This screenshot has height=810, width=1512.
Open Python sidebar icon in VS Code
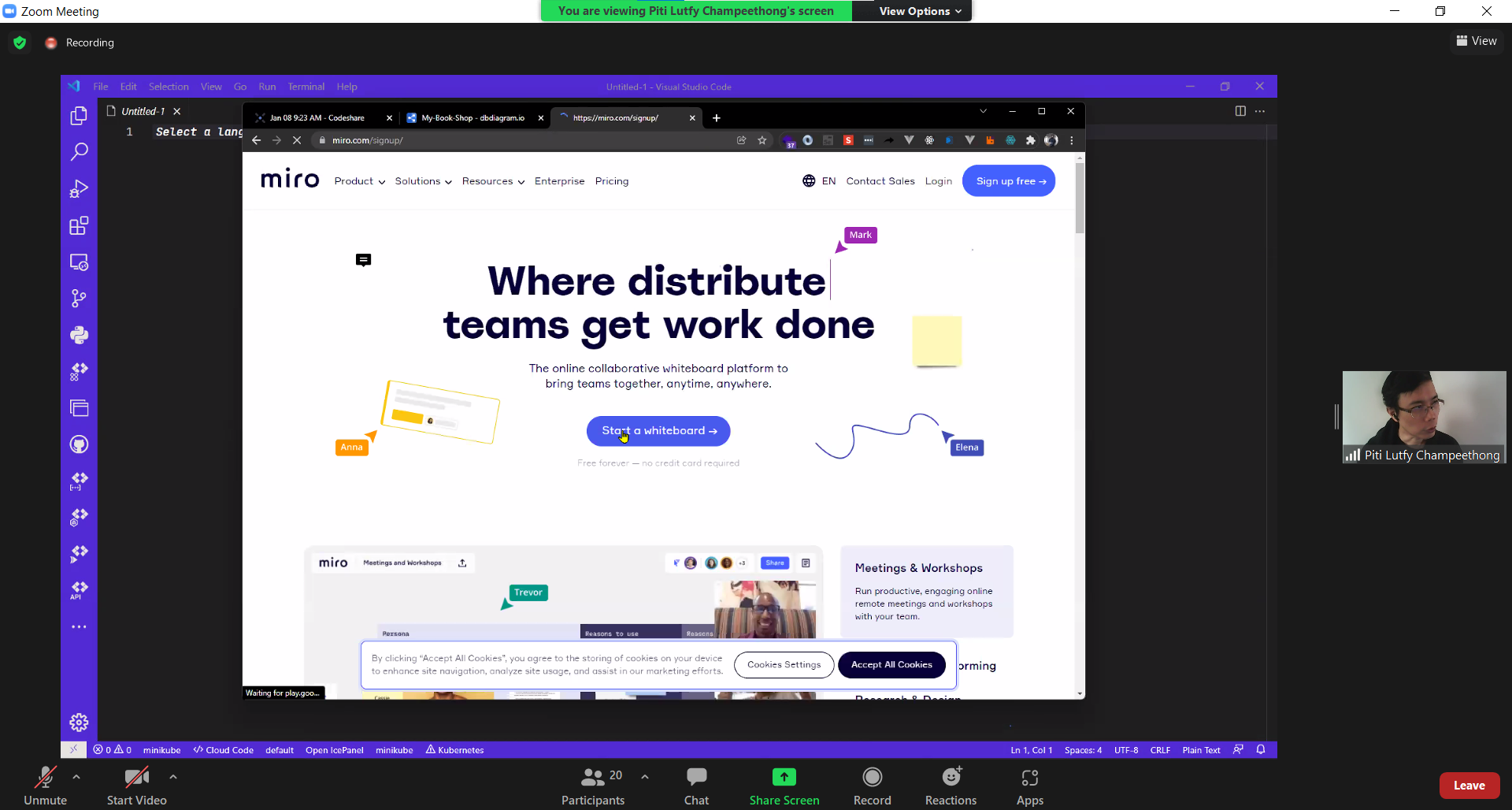79,335
